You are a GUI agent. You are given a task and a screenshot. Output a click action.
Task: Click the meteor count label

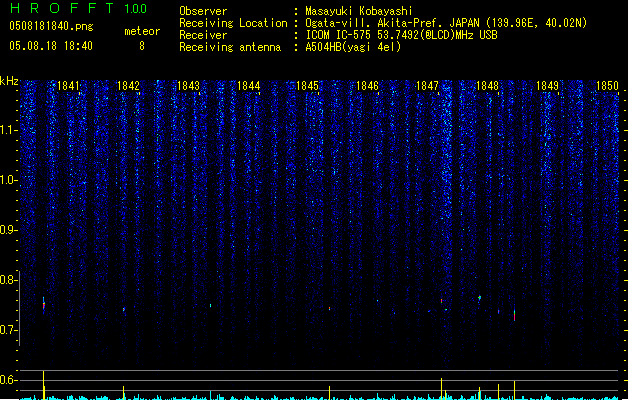pos(142,31)
